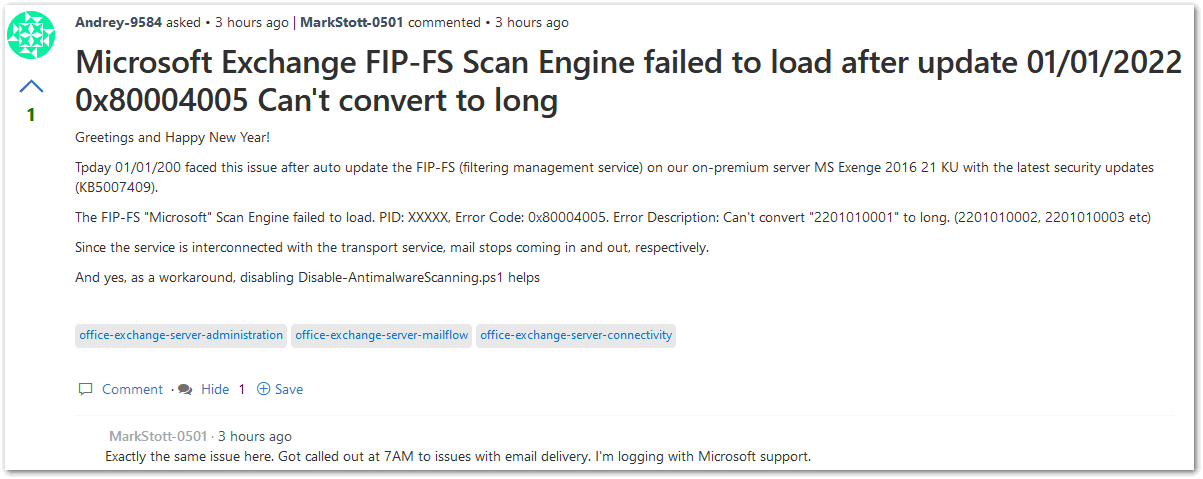This screenshot has height=479, width=1203.
Task: Filter by office-exchange-server-mailflow tag
Action: [x=381, y=335]
